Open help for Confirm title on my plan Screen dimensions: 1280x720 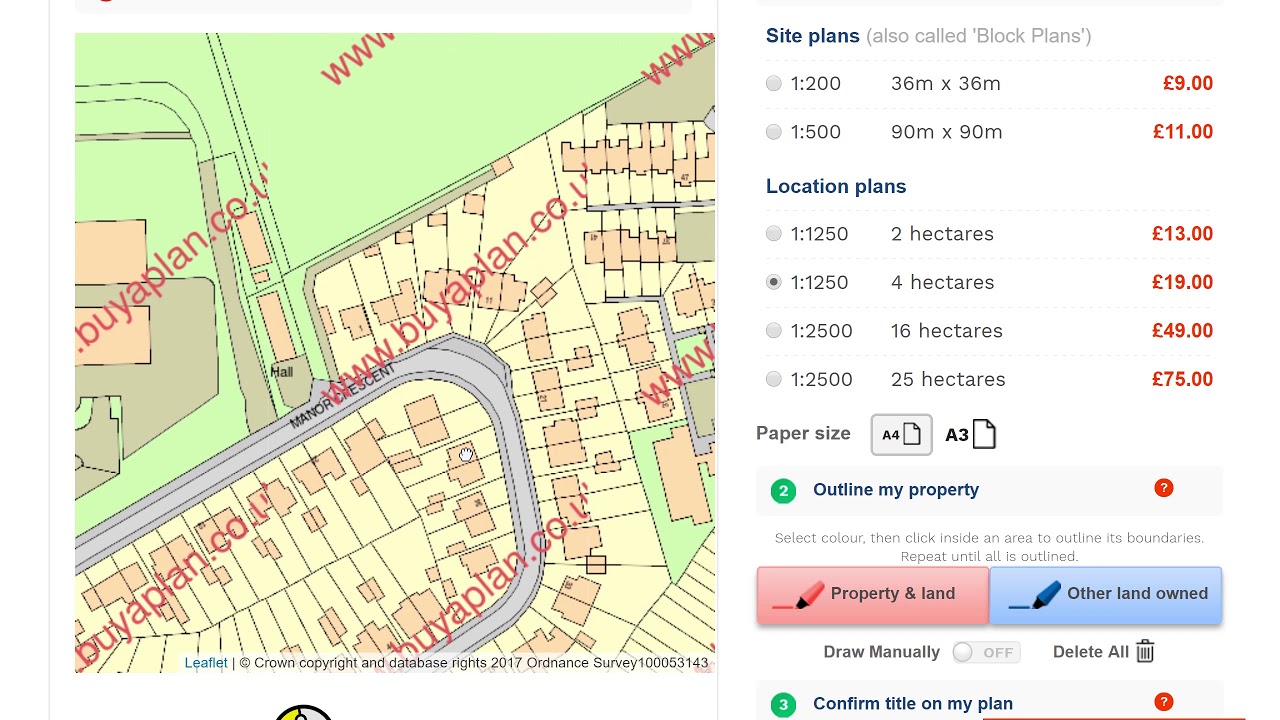click(x=1163, y=702)
